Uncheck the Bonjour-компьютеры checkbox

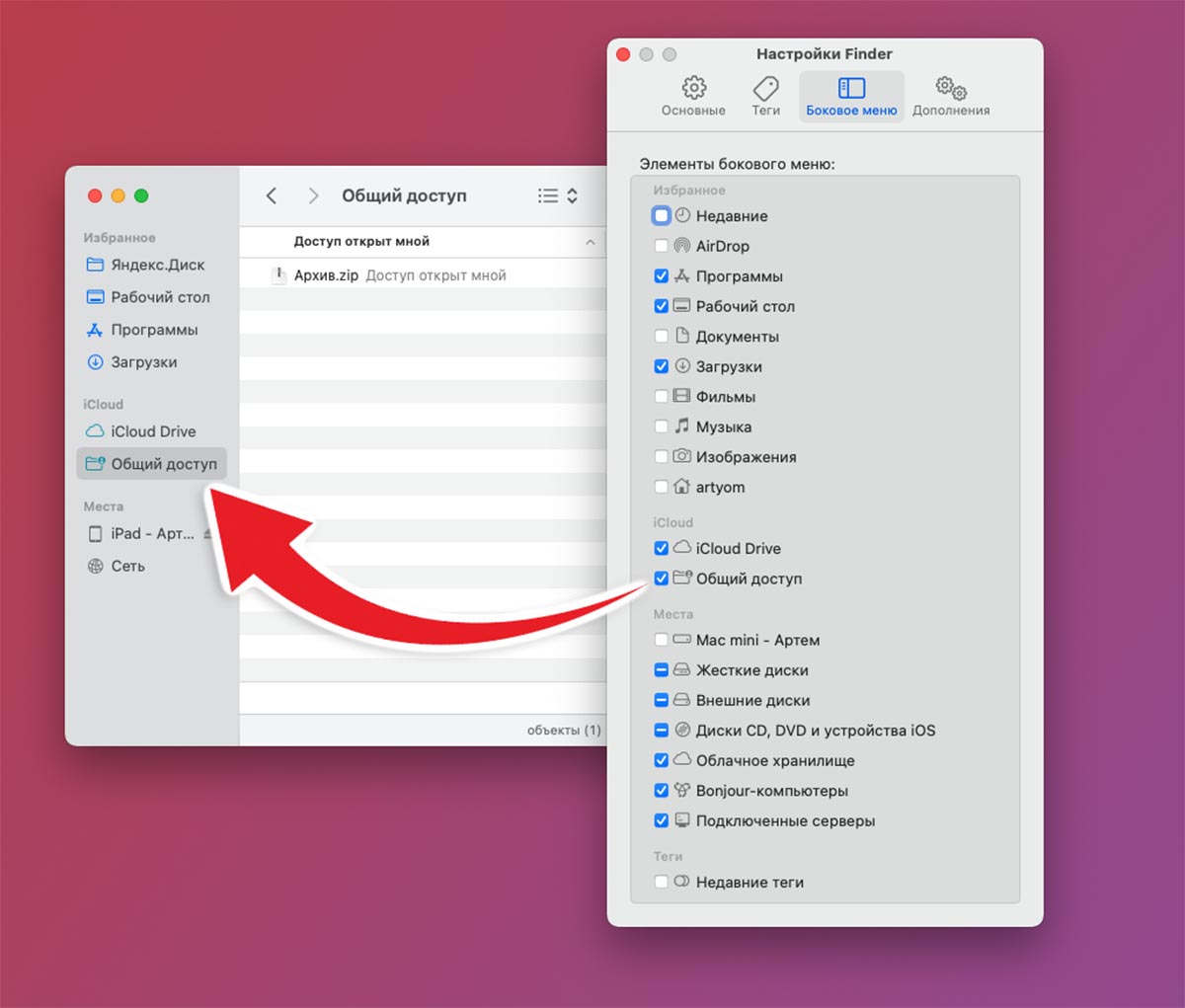[x=662, y=791]
